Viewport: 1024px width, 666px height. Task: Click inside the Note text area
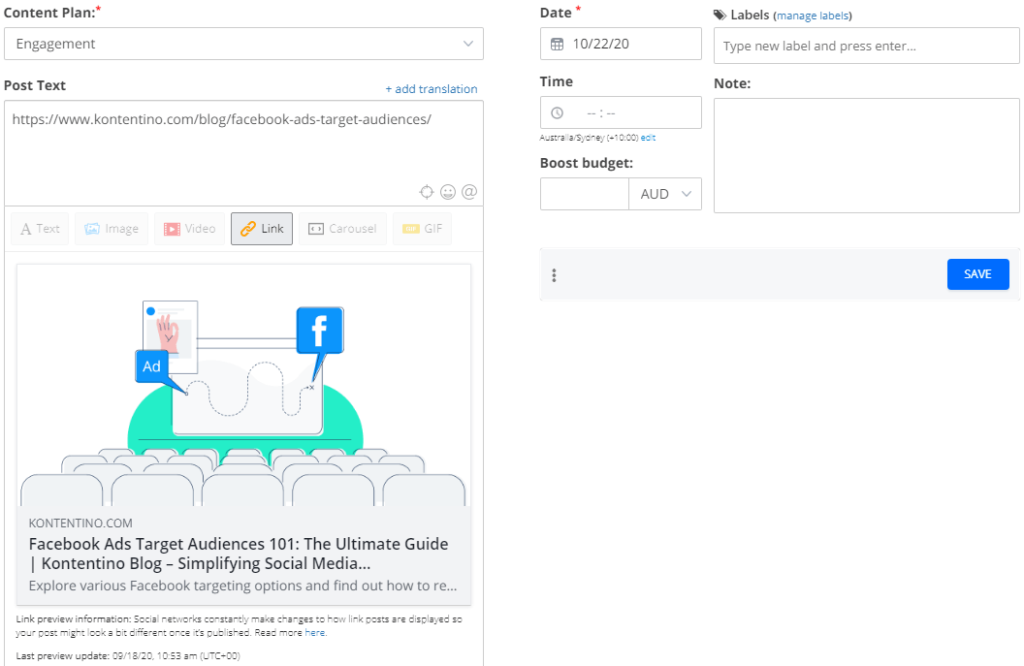pyautogui.click(x=867, y=155)
